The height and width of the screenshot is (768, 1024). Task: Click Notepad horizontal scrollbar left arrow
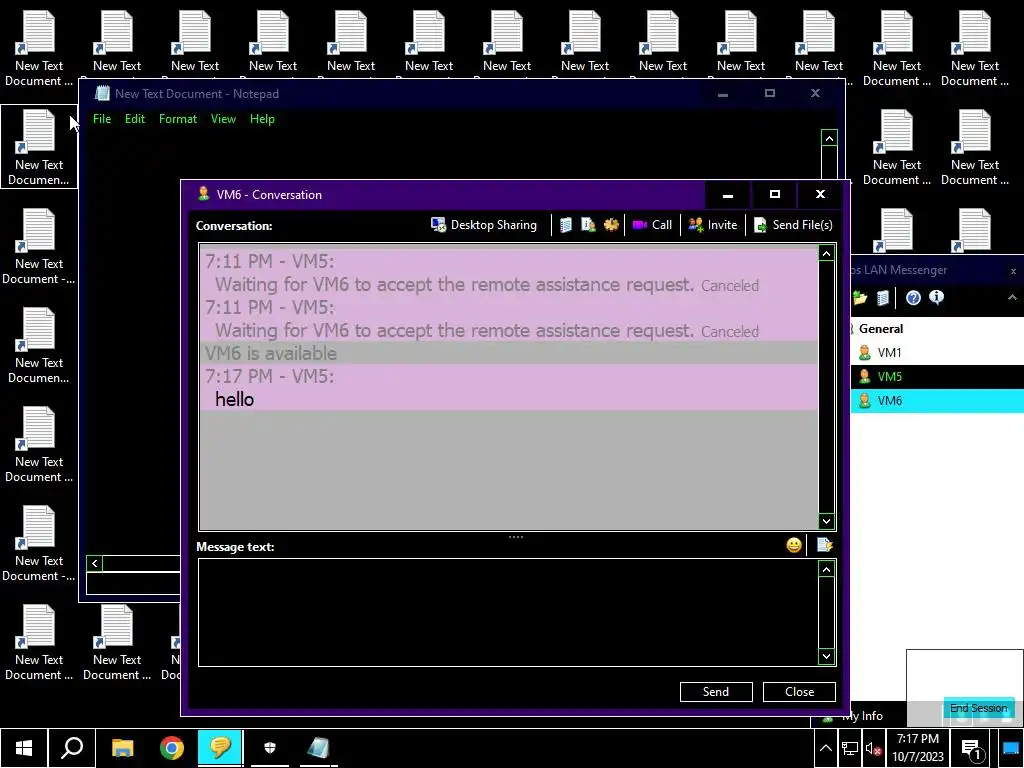pos(95,564)
